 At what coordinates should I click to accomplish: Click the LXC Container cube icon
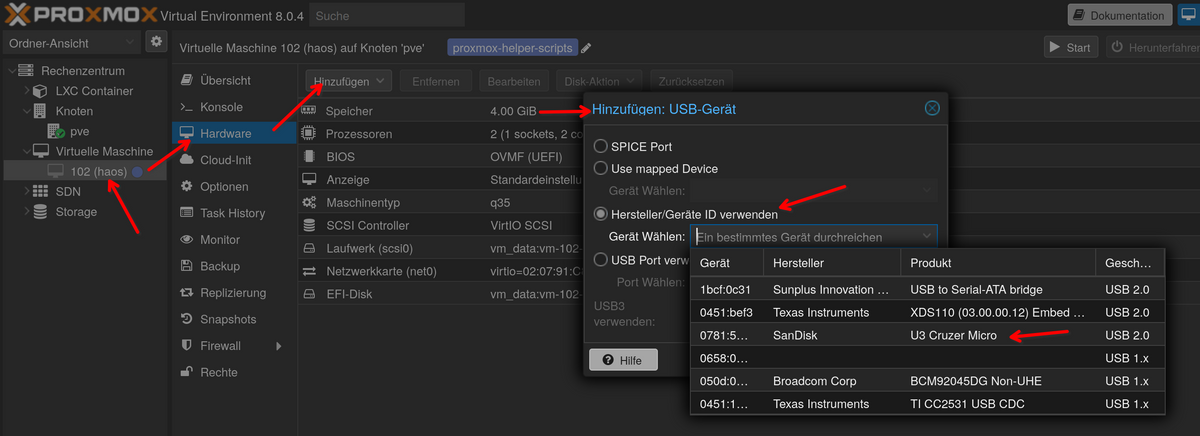tap(40, 91)
